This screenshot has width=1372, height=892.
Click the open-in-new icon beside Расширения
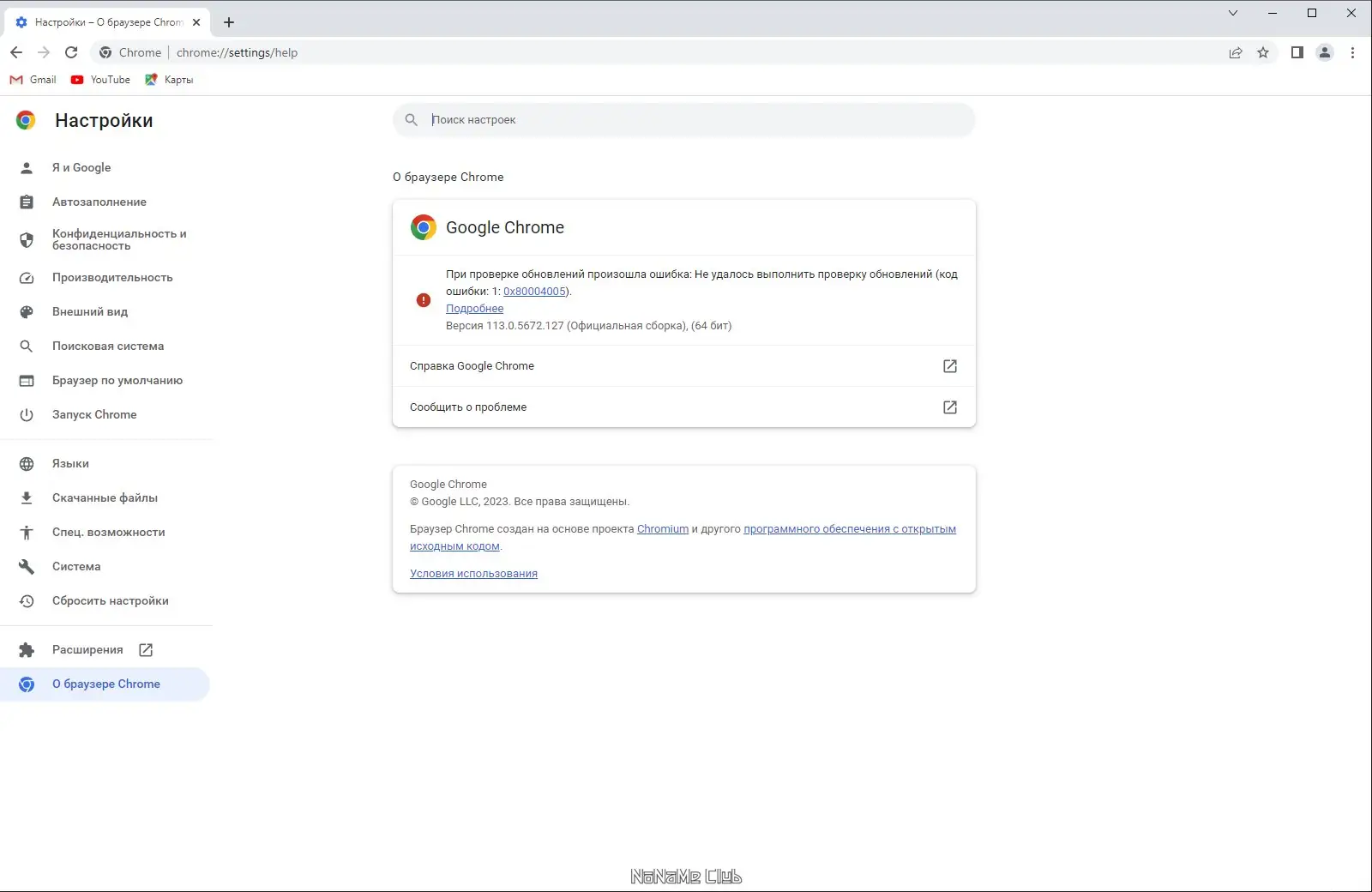click(x=146, y=650)
